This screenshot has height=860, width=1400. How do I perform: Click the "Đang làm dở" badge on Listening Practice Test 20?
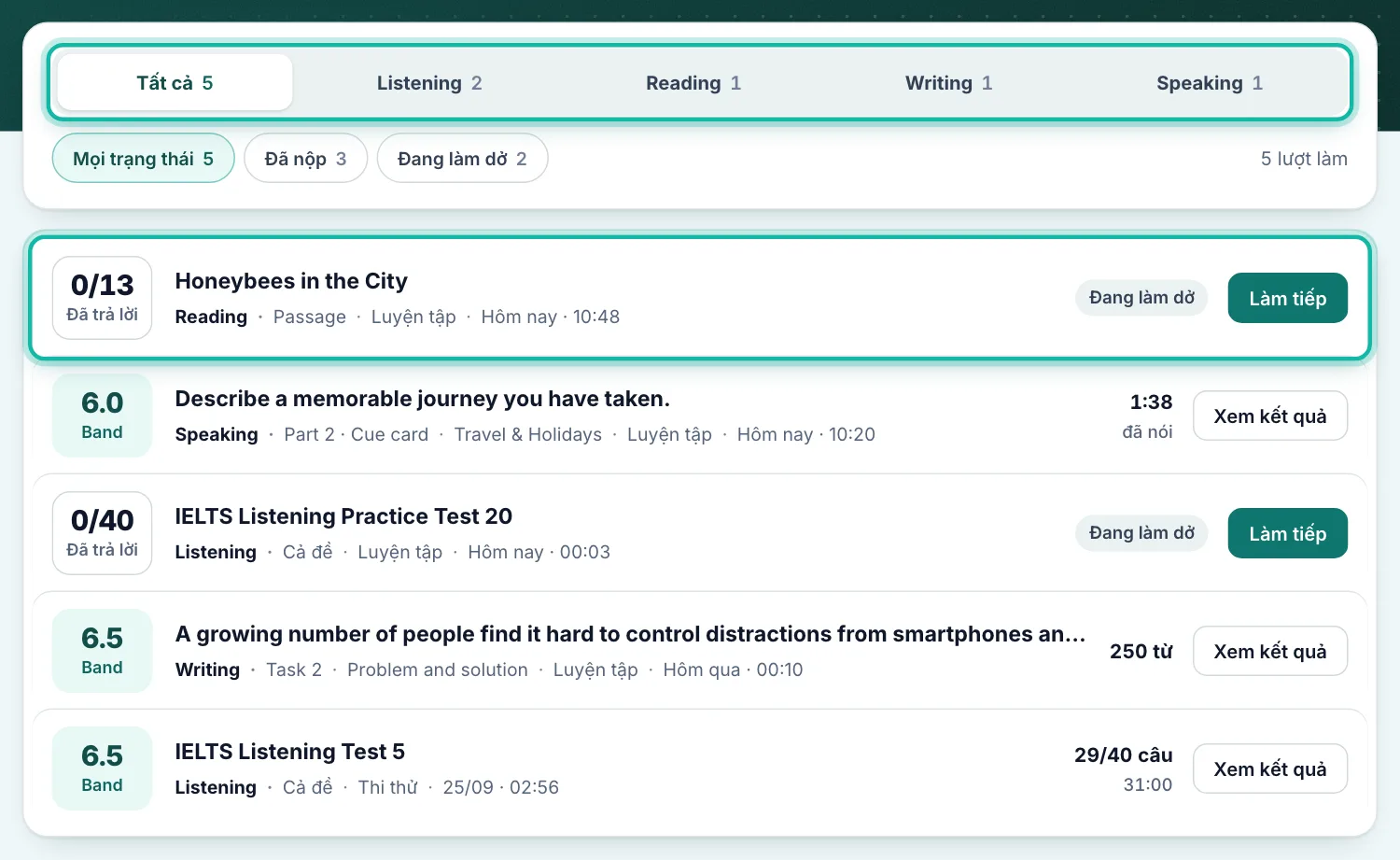pyautogui.click(x=1141, y=533)
